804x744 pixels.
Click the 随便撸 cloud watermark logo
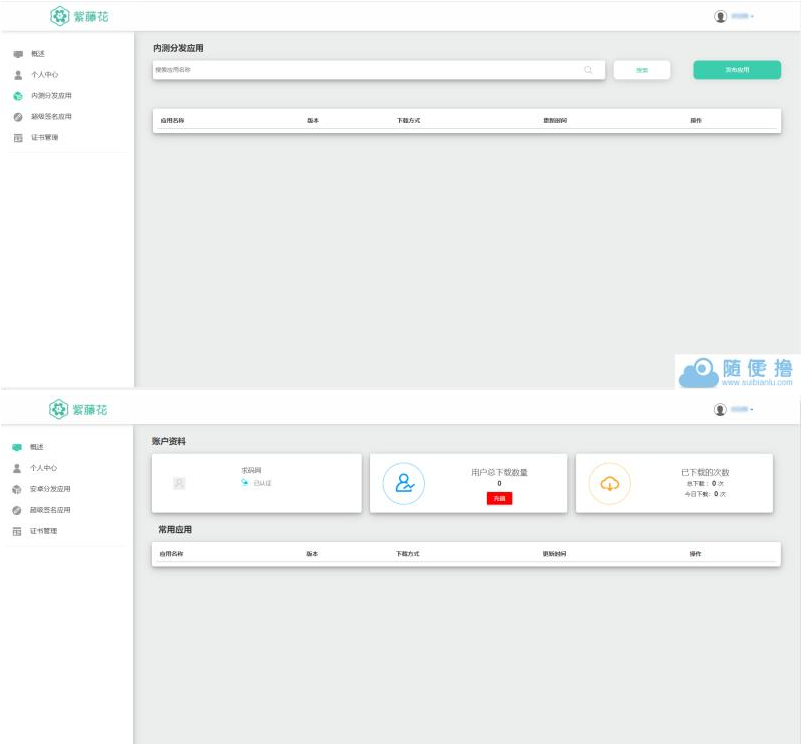[699, 373]
